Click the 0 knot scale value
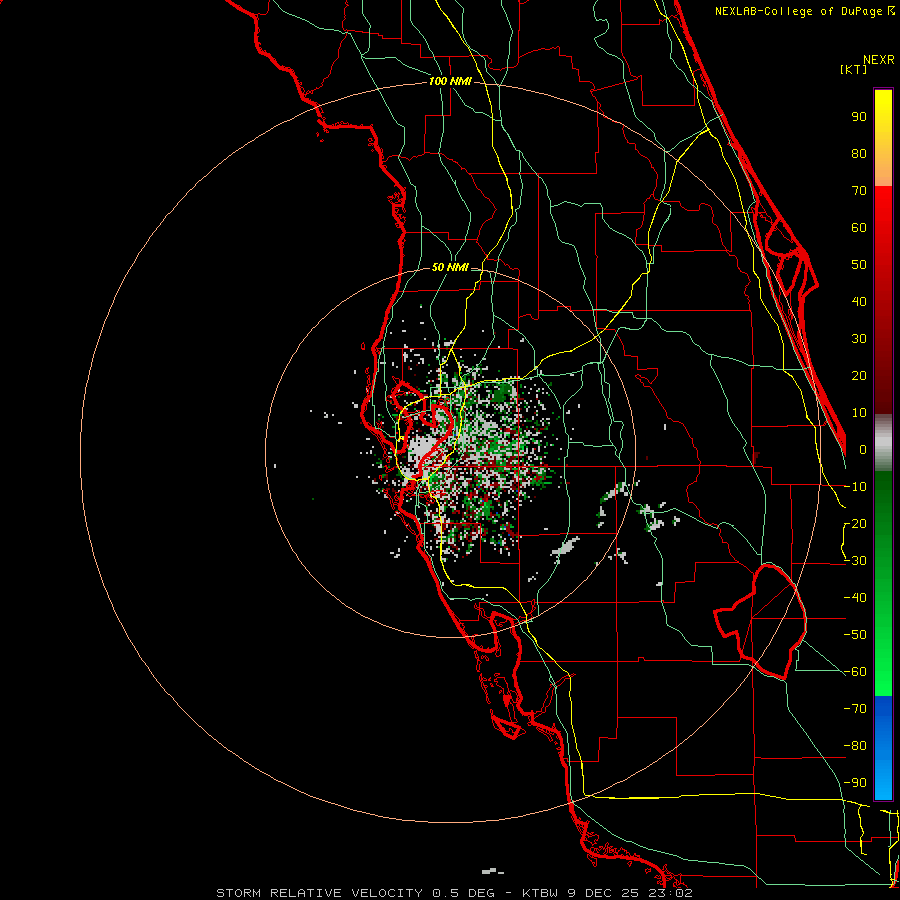This screenshot has width=900, height=900. (863, 449)
